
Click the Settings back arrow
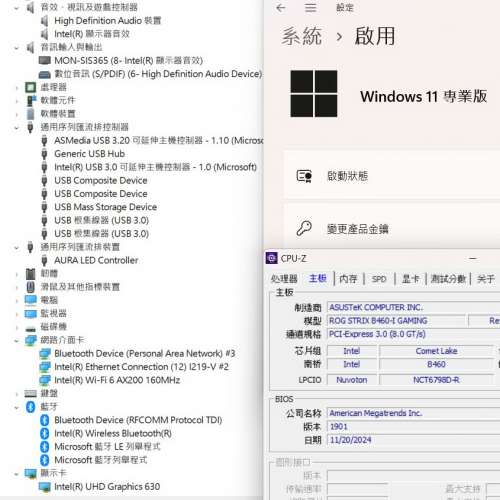281,8
